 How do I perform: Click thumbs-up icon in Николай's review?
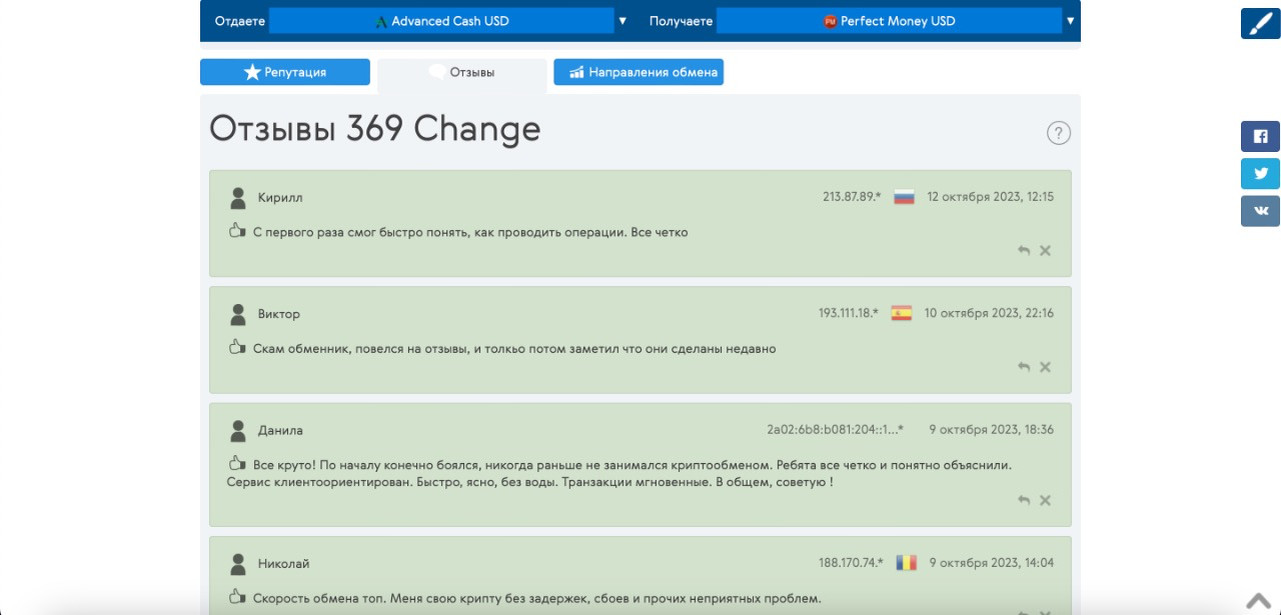[x=237, y=597]
